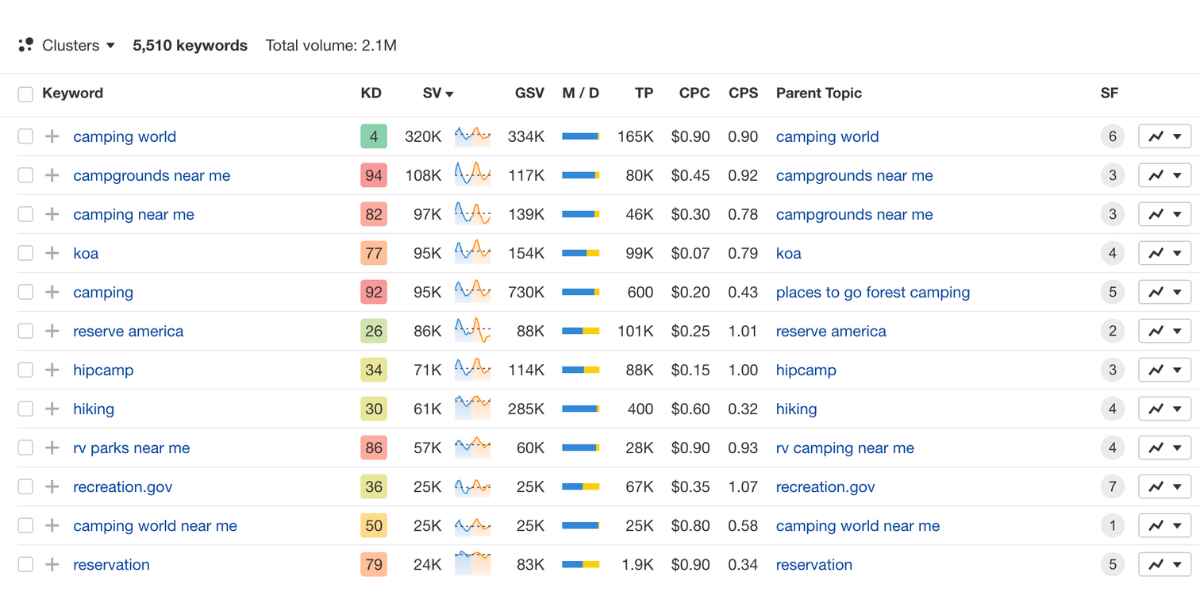
Task: Check the box for reserve america row
Action: pos(25,332)
